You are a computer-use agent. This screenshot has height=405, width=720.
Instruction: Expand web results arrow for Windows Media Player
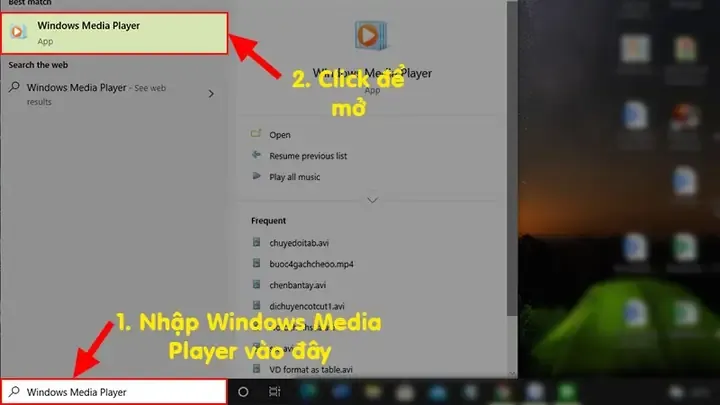pyautogui.click(x=211, y=93)
